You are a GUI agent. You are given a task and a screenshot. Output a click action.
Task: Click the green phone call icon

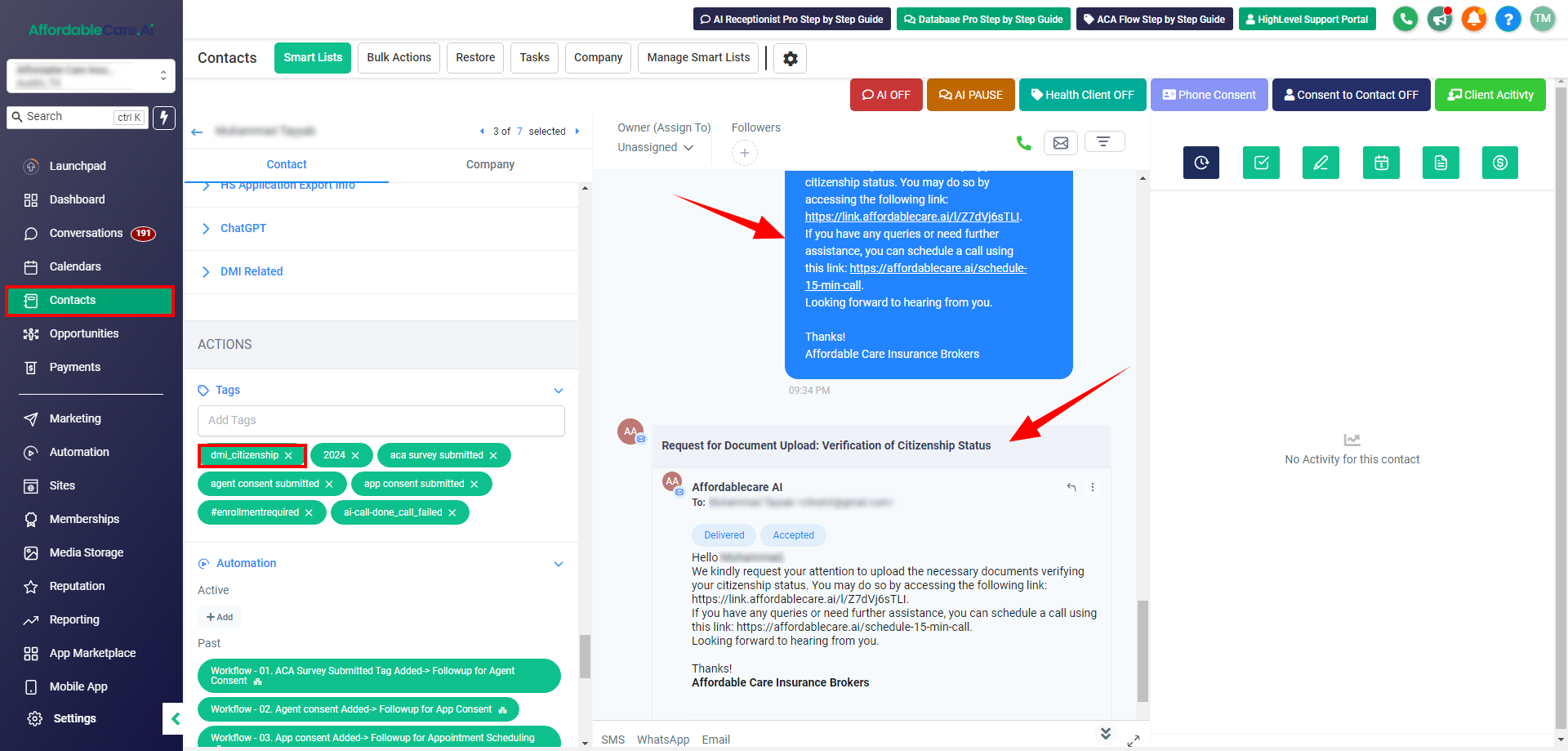point(1023,143)
